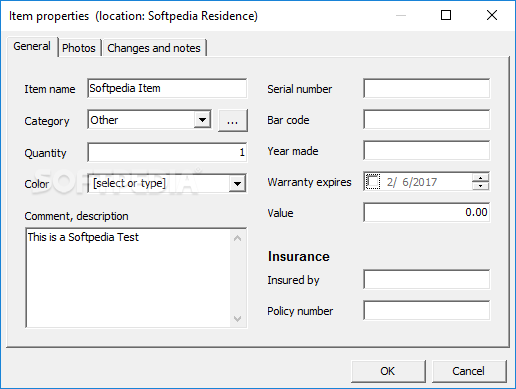Open the Photos tab
The image size is (516, 389).
click(79, 48)
